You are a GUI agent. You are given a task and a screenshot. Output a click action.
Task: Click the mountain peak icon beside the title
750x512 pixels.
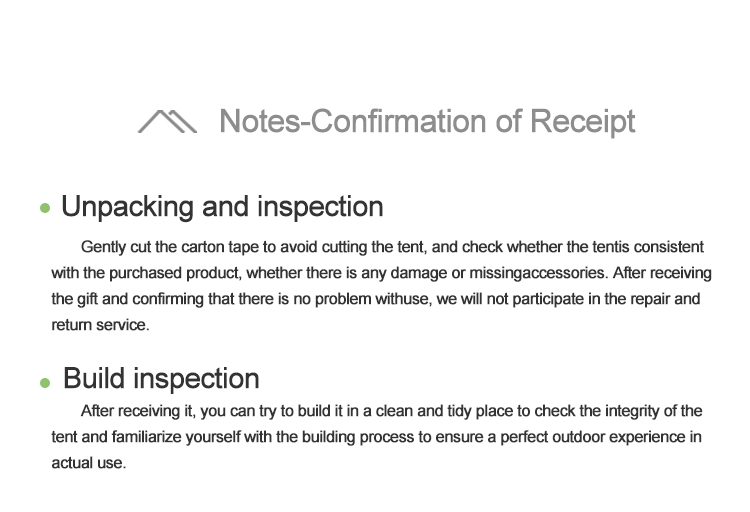point(167,121)
